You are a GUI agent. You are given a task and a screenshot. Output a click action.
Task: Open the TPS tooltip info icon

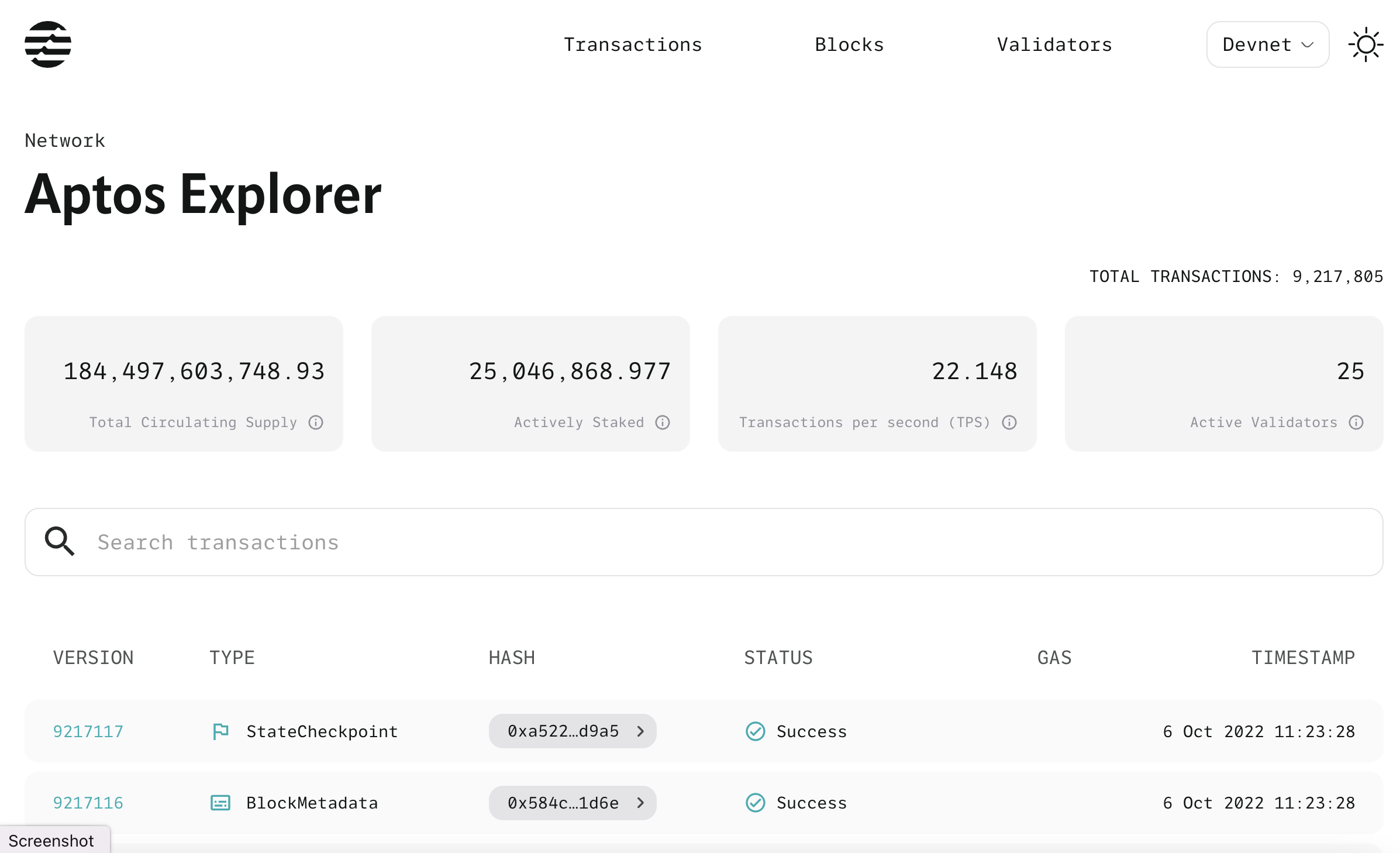(1009, 422)
